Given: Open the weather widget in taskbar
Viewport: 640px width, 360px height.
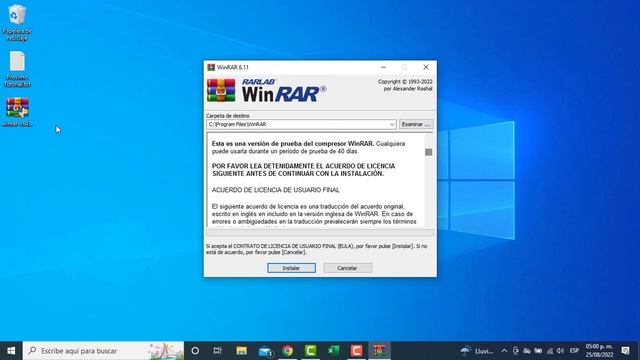Looking at the screenshot, I should 477,351.
